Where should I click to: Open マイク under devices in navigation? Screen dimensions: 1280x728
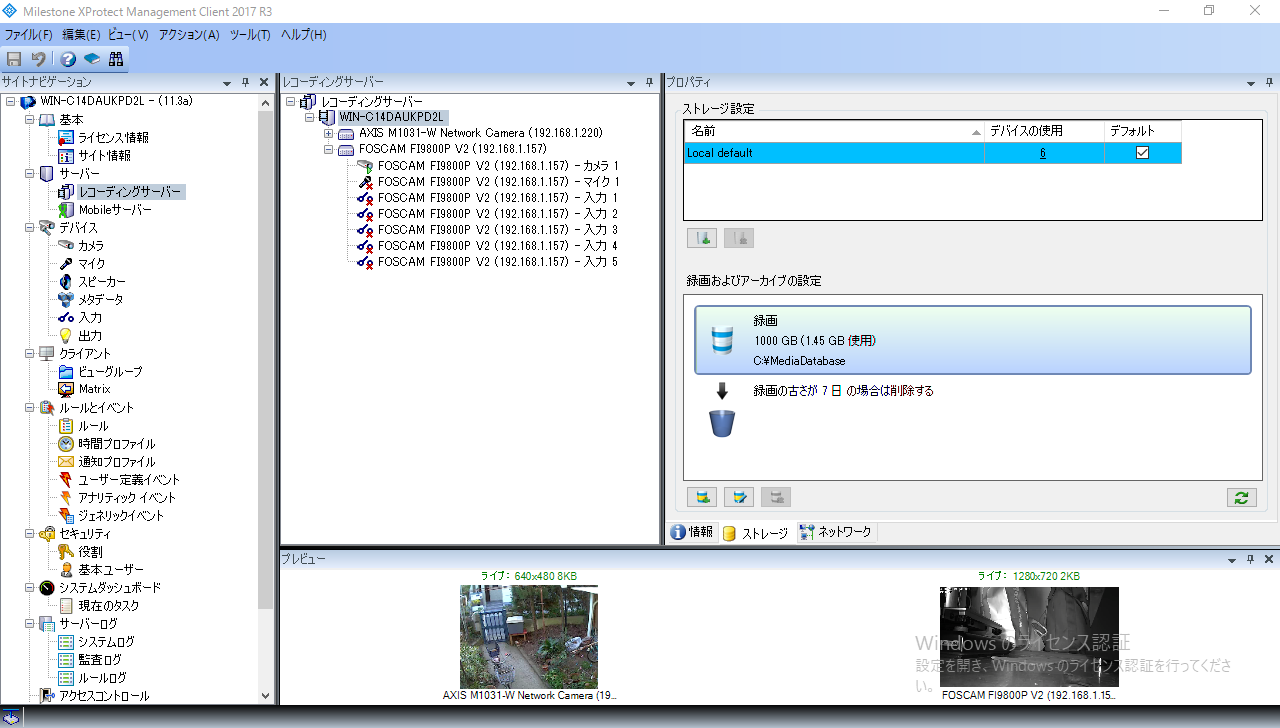(91, 264)
